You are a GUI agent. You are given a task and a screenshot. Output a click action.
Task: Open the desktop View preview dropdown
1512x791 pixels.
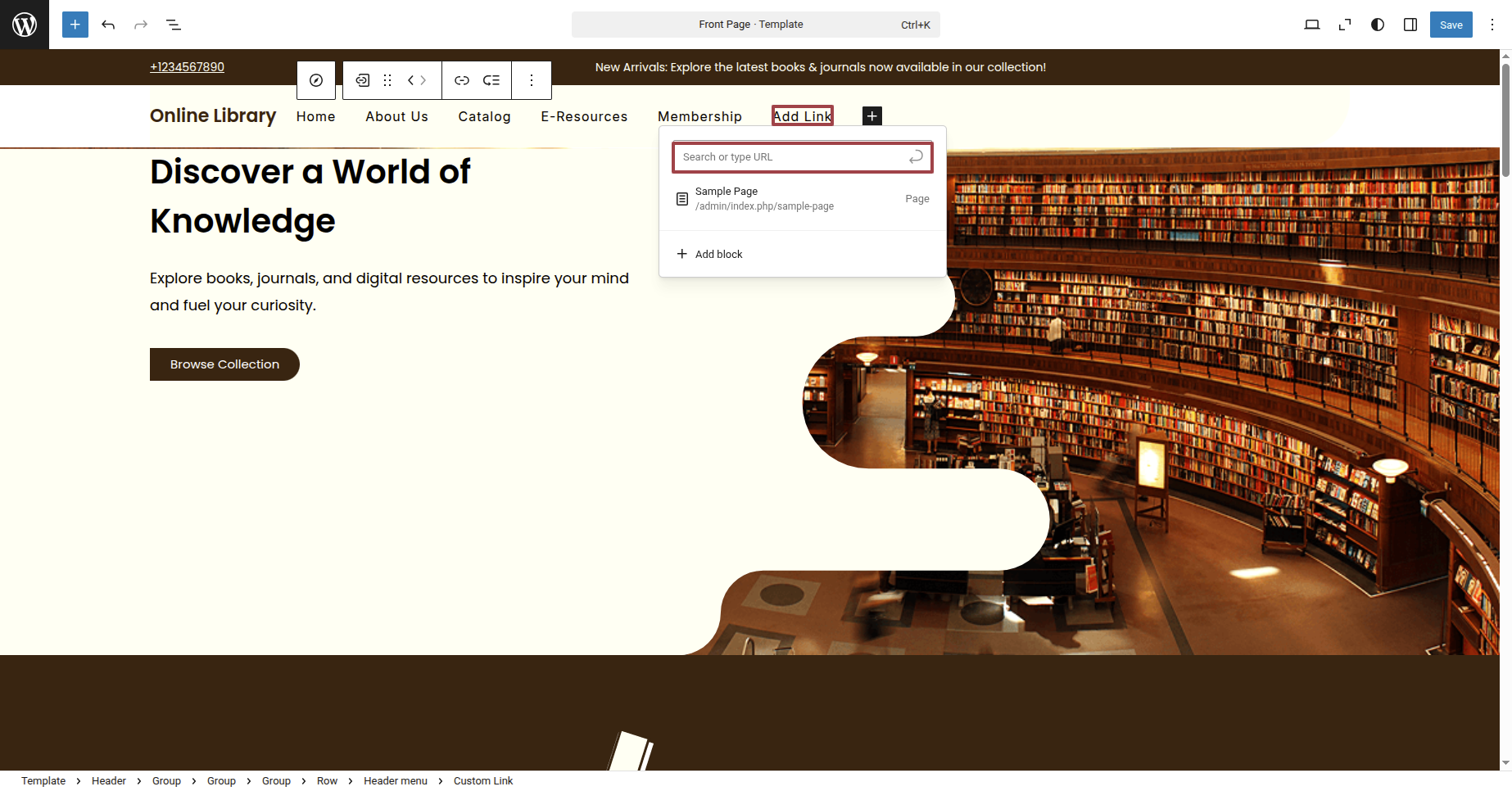(1312, 25)
